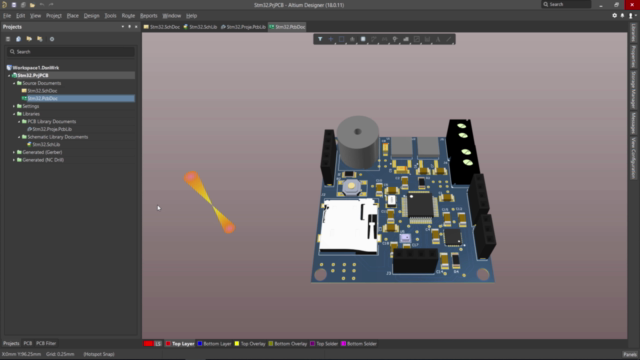Select the rectangle selection tool

[342, 39]
